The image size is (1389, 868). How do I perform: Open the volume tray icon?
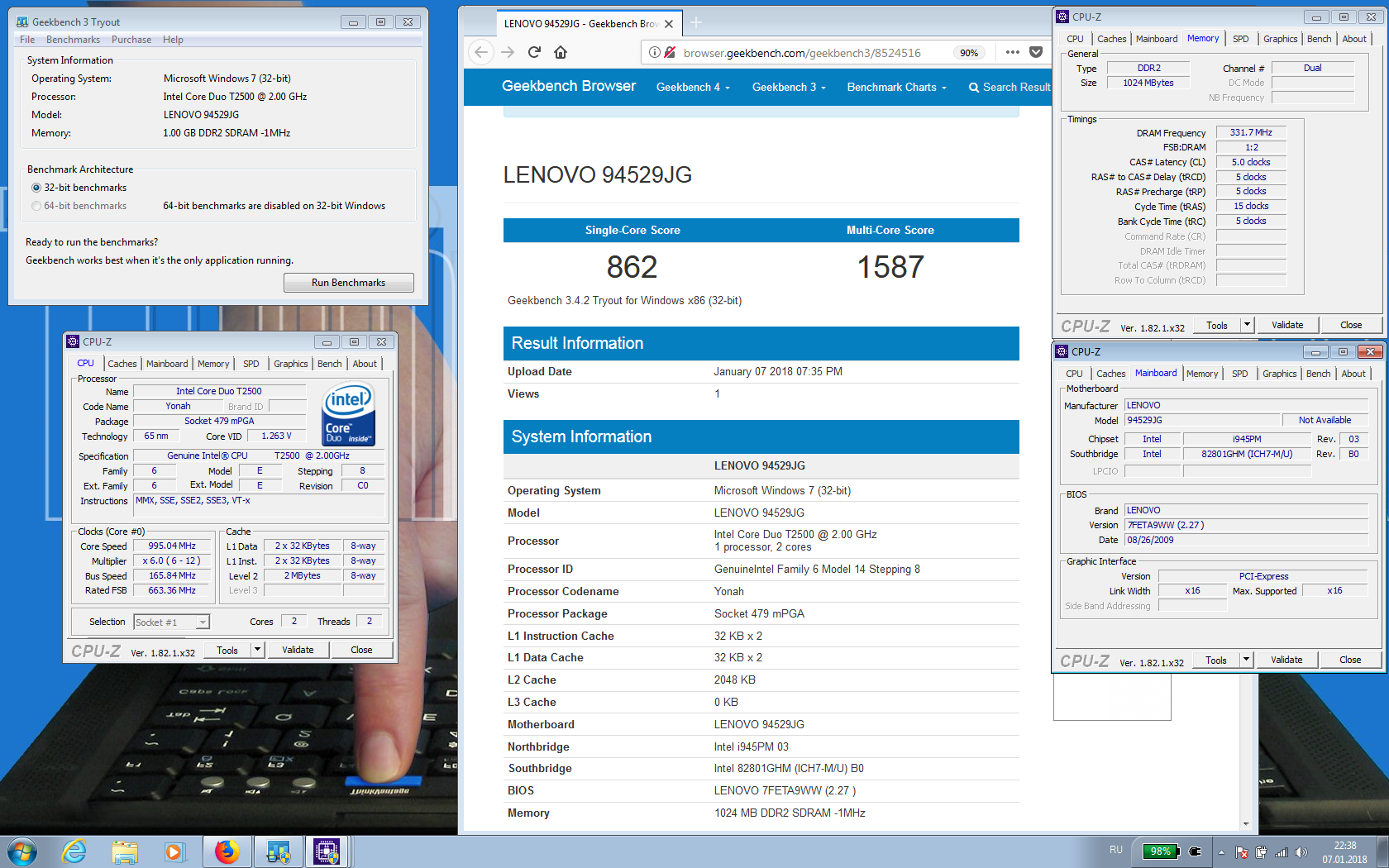(1301, 852)
